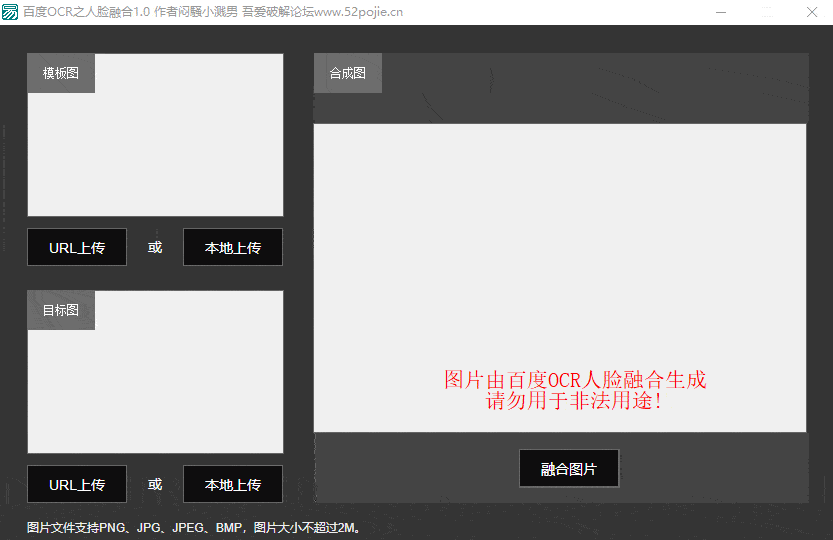The height and width of the screenshot is (540, 833).
Task: Select the 模板图 label tab
Action: [61, 73]
